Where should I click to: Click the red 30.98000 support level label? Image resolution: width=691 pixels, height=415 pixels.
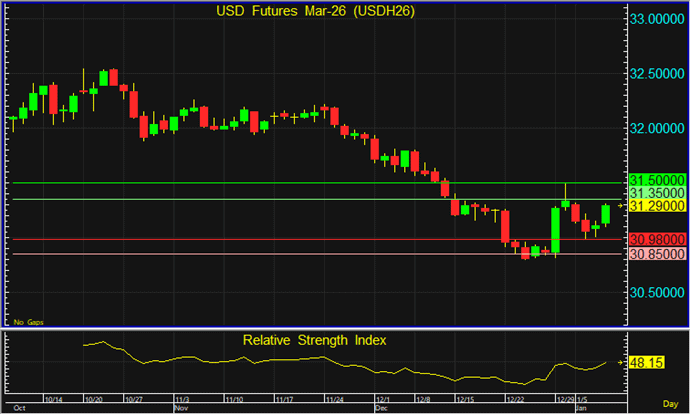pos(657,239)
